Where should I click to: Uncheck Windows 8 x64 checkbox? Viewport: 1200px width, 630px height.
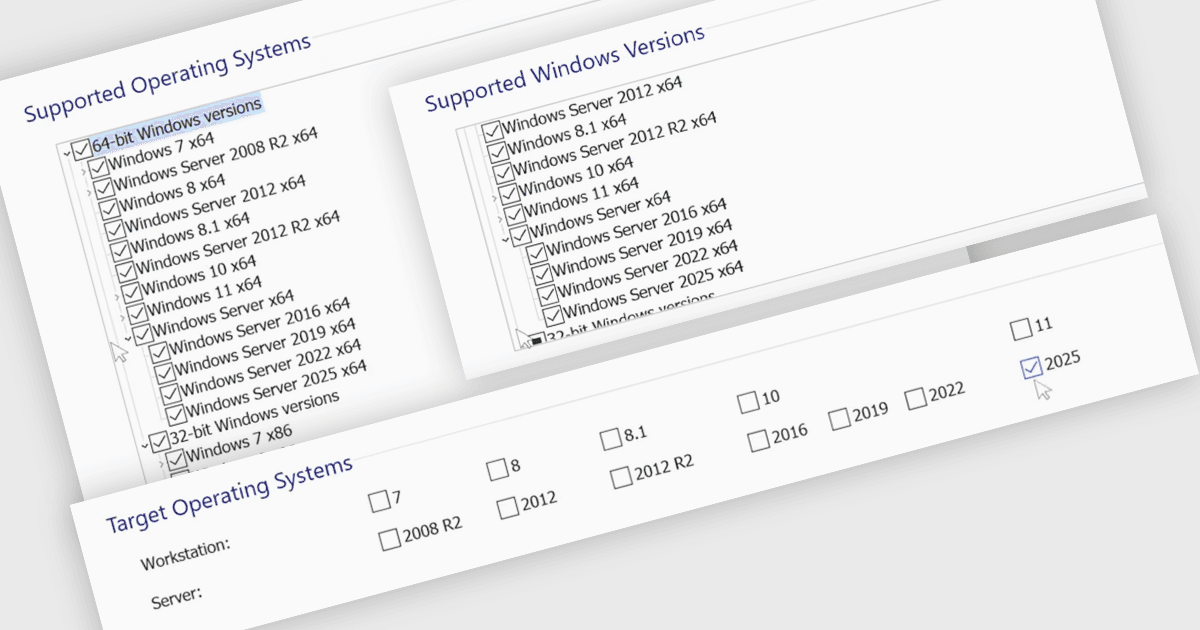pos(109,209)
